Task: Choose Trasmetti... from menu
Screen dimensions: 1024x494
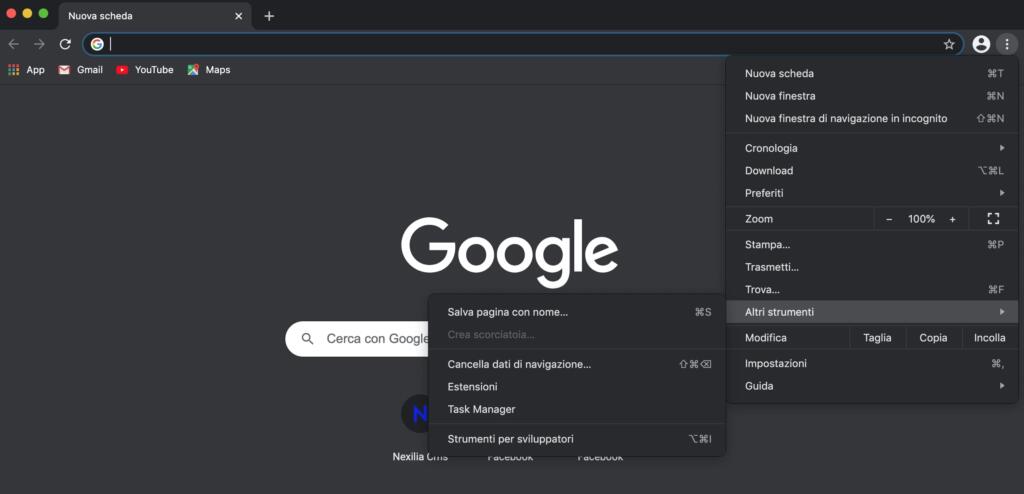Action: pyautogui.click(x=874, y=267)
